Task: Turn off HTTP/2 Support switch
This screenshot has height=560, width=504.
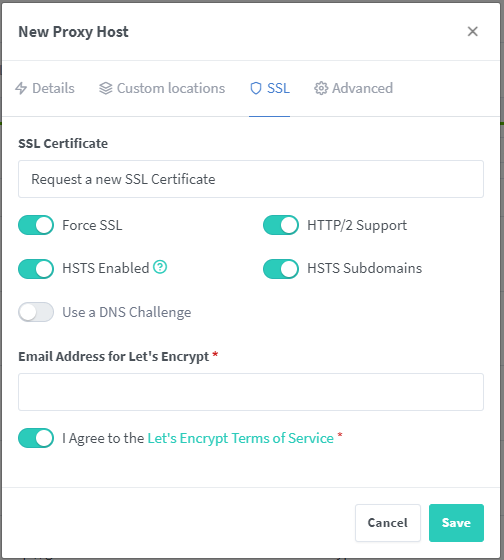Action: click(281, 225)
